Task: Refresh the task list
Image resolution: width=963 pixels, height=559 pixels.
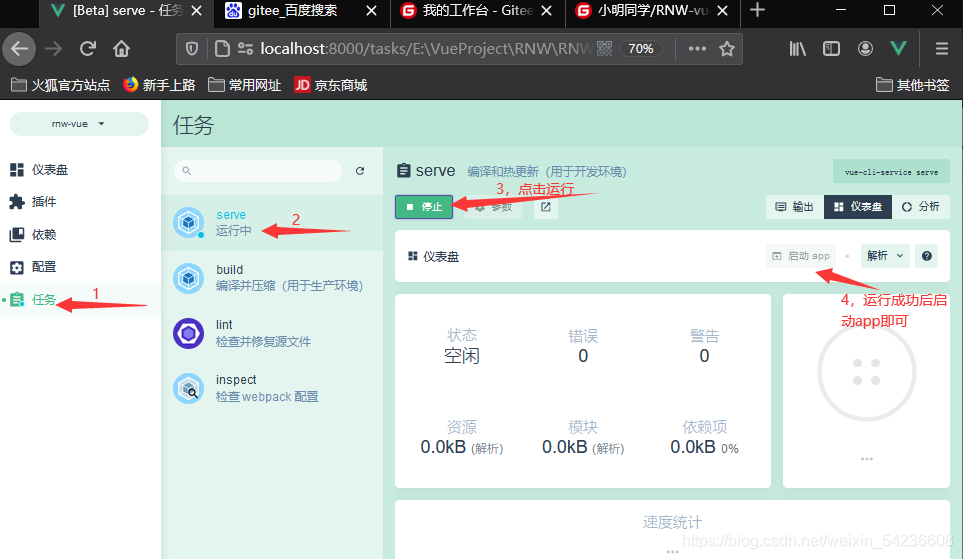Action: tap(360, 171)
